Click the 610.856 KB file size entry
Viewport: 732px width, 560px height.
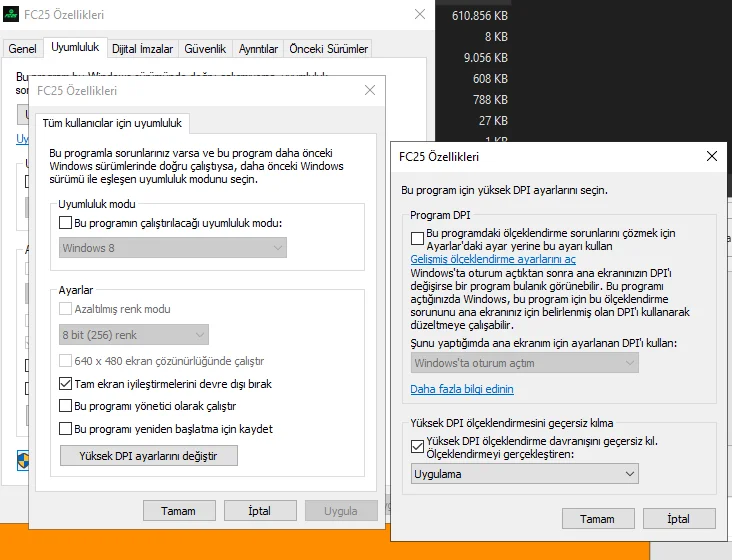pos(479,16)
